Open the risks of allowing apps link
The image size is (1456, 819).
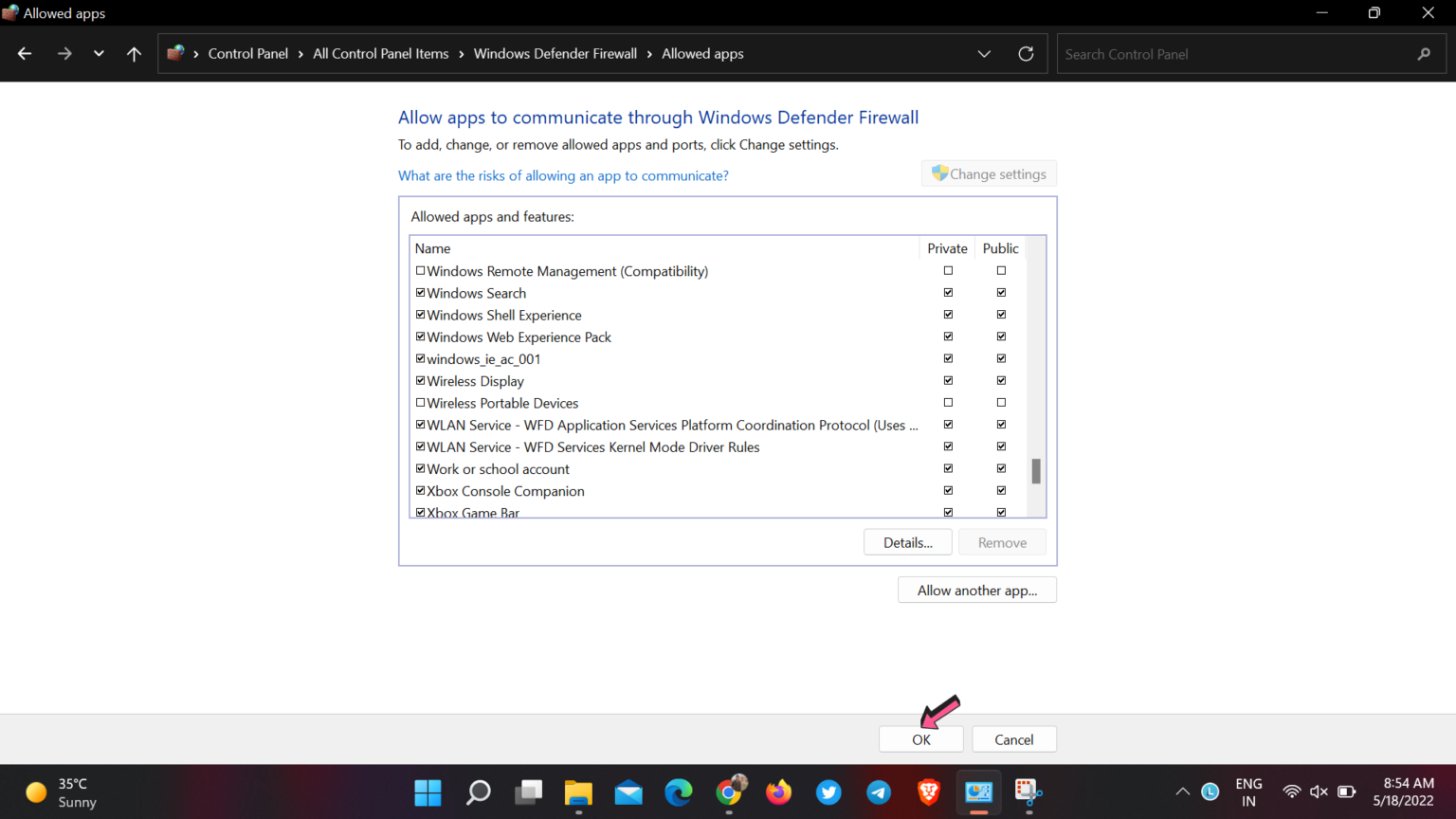coord(563,175)
